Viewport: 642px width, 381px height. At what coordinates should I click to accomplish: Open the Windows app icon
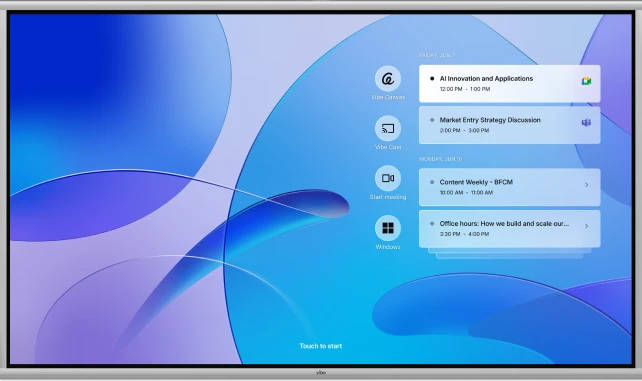[x=388, y=228]
